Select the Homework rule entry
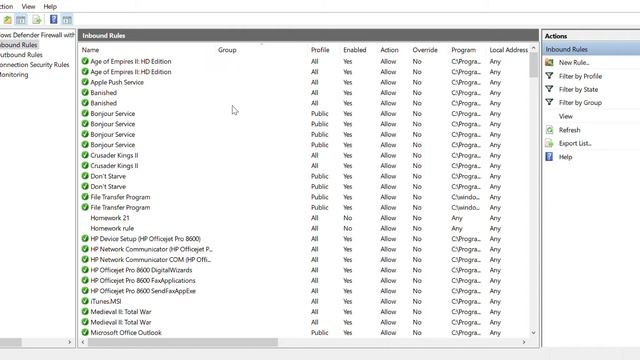The width and height of the screenshot is (640, 360). pos(112,229)
